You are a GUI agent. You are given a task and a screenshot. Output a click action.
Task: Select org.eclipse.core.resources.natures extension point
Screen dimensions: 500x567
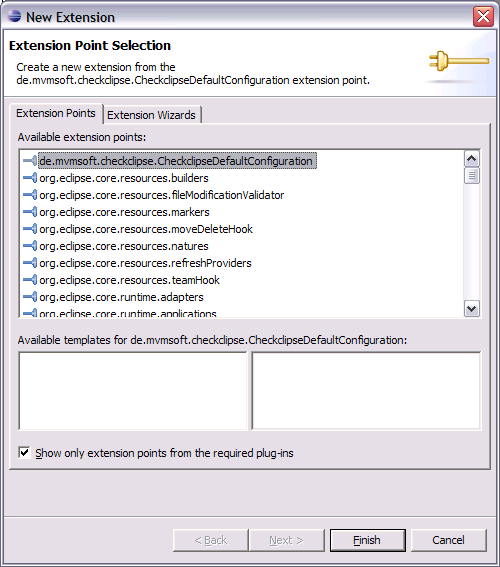[124, 246]
